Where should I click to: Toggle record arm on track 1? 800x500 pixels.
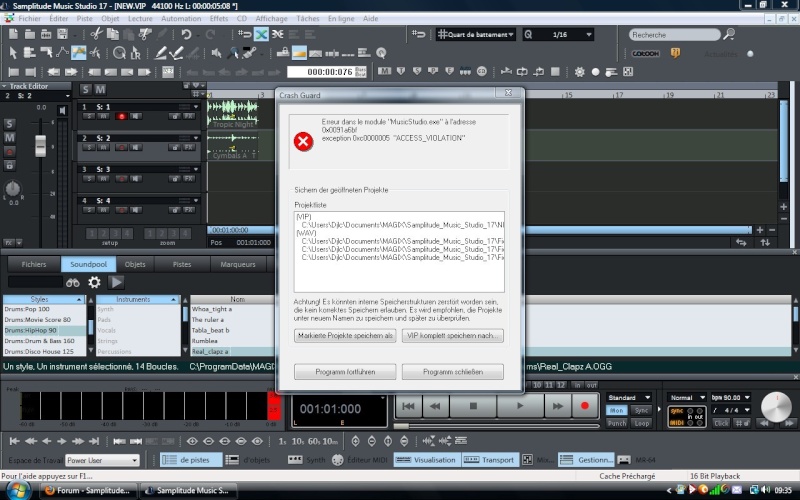point(121,116)
